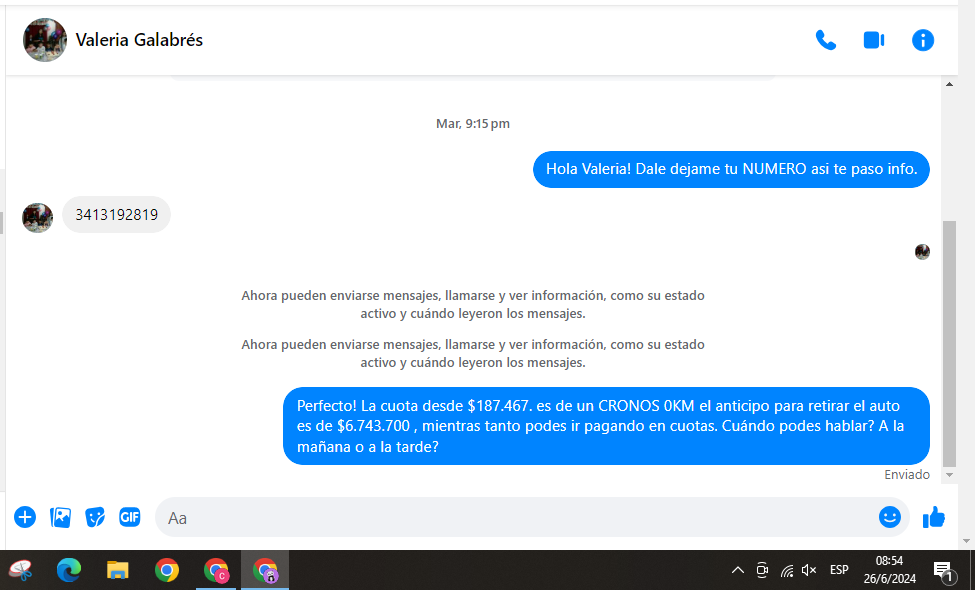Click the message with number 3413192819

point(116,214)
